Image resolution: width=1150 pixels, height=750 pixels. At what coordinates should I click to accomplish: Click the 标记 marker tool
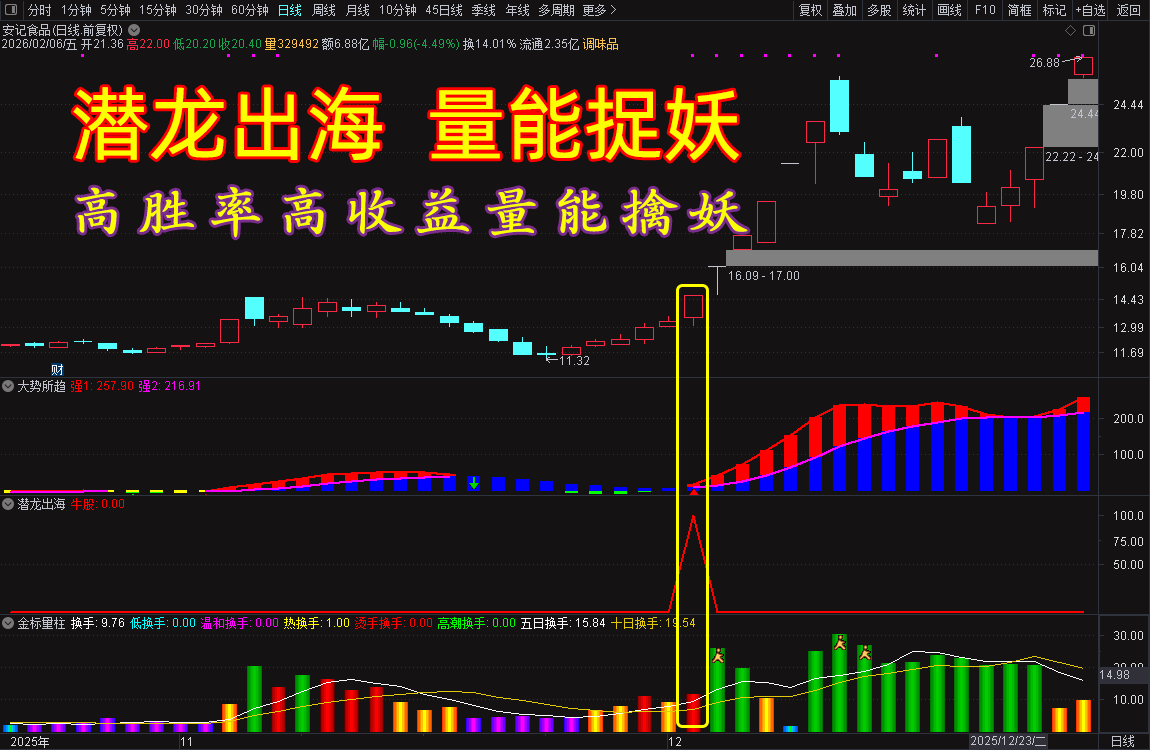(1053, 9)
